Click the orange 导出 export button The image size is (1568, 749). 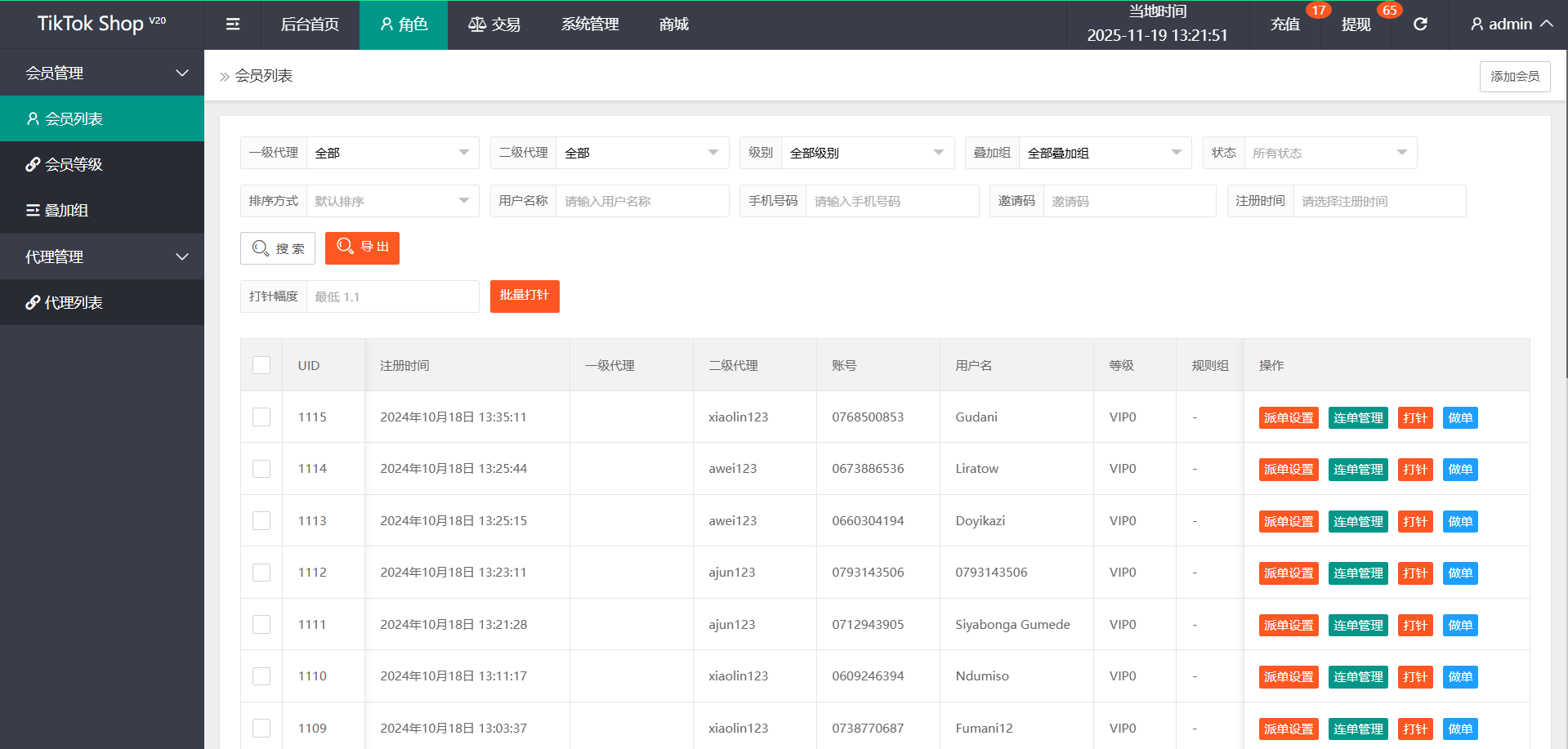(x=362, y=247)
